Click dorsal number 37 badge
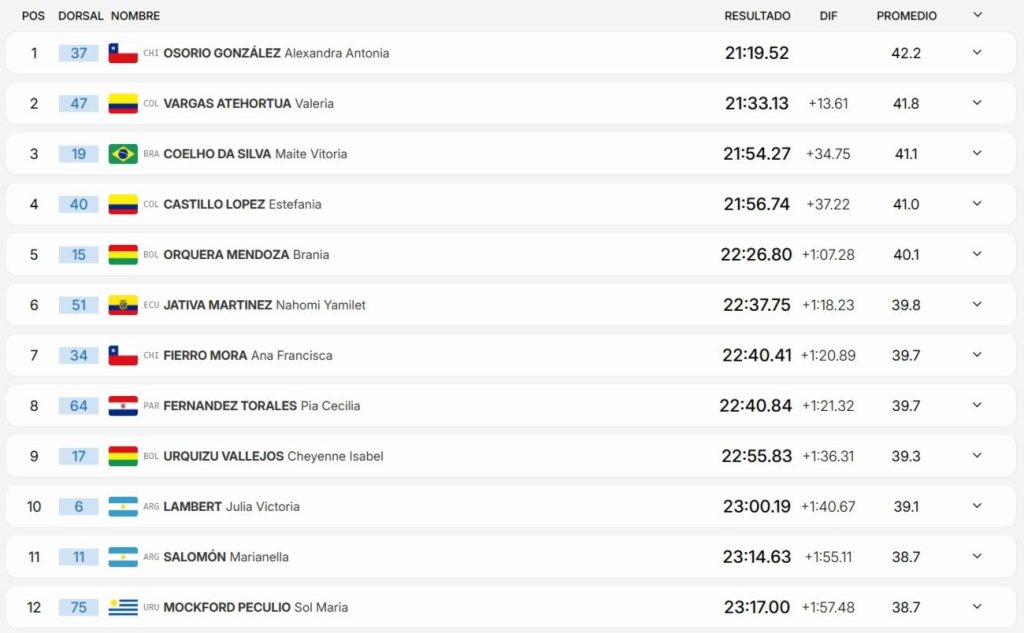 pyautogui.click(x=79, y=53)
